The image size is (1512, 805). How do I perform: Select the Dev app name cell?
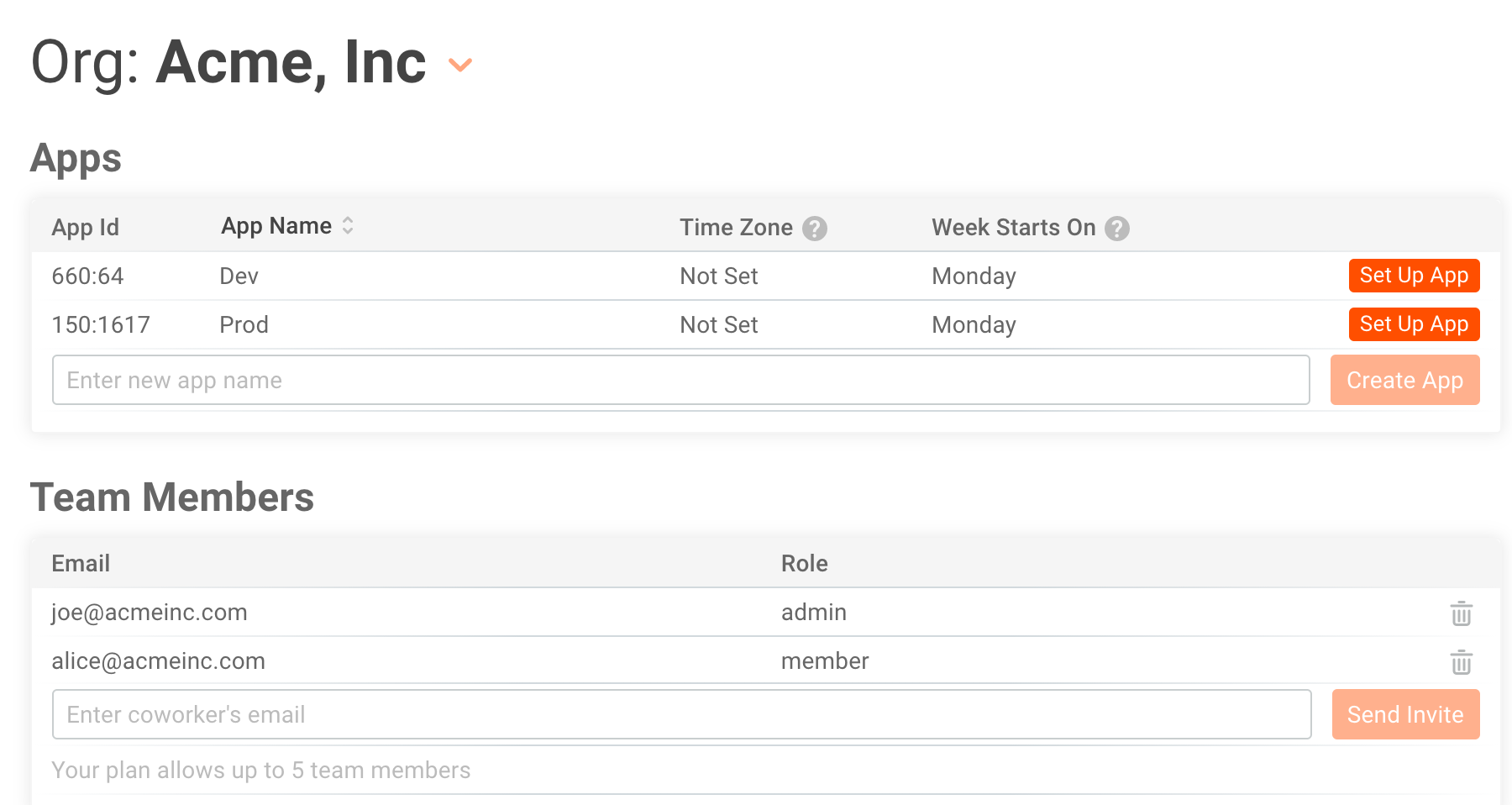coord(239,276)
